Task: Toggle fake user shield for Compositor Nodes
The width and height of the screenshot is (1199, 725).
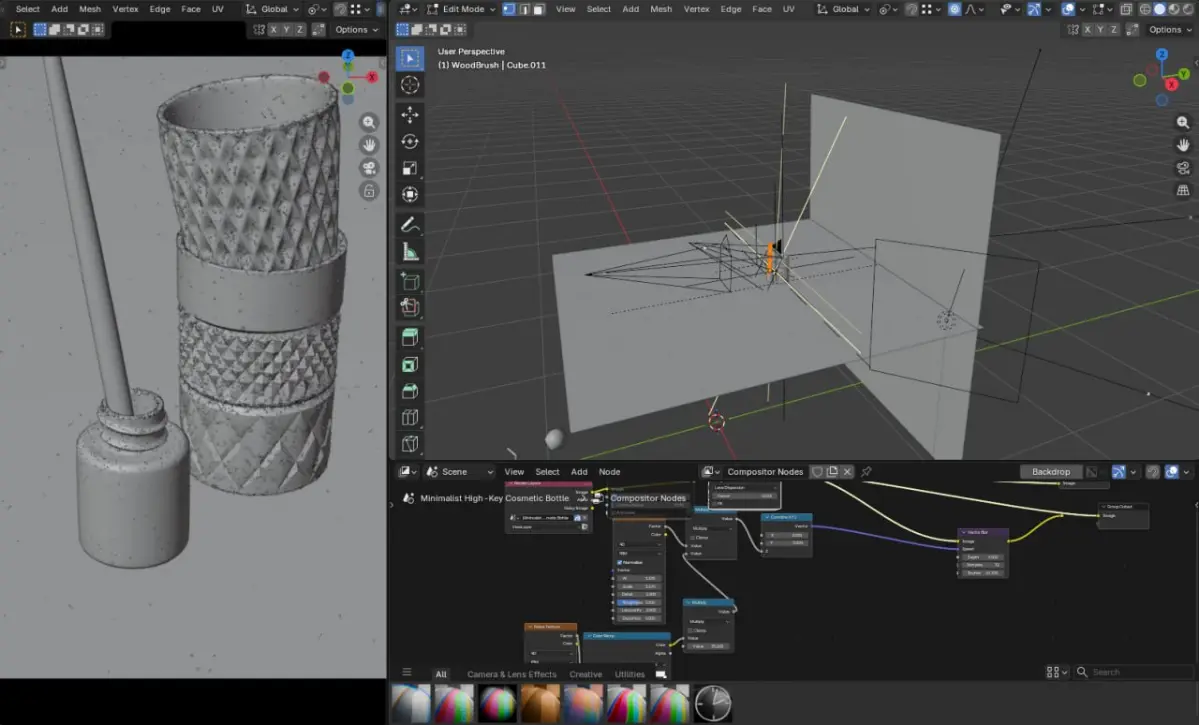Action: pyautogui.click(x=817, y=472)
